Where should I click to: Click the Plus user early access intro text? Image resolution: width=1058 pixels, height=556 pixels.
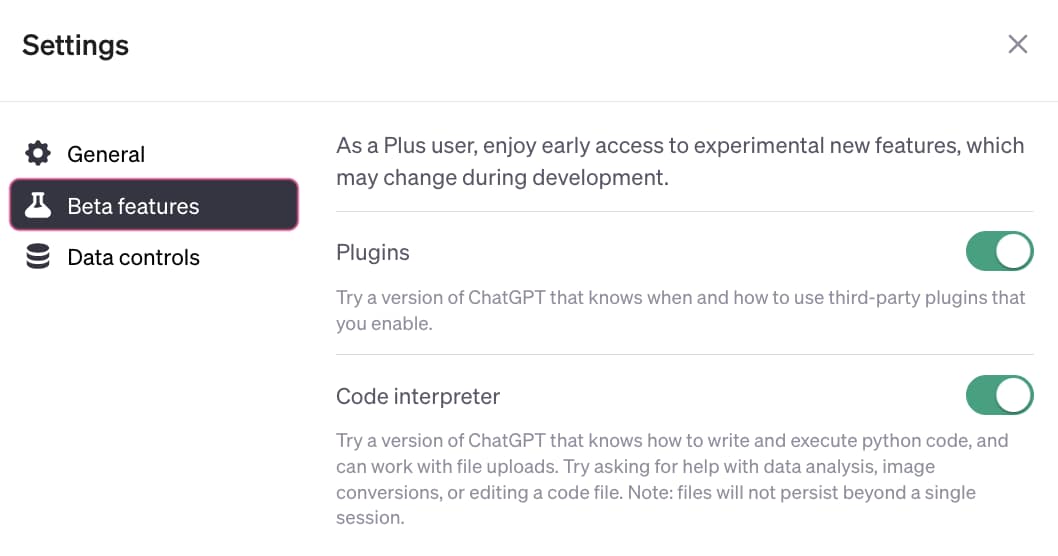tap(680, 161)
